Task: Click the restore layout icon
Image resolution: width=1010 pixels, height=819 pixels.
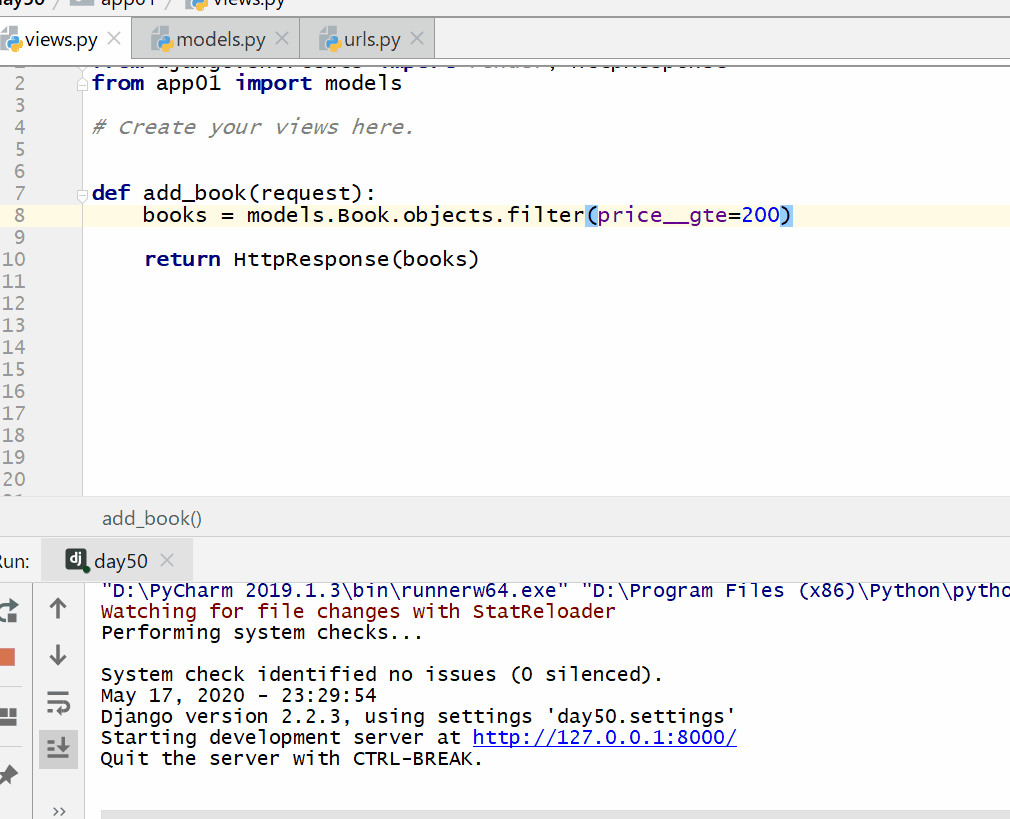Action: point(9,716)
